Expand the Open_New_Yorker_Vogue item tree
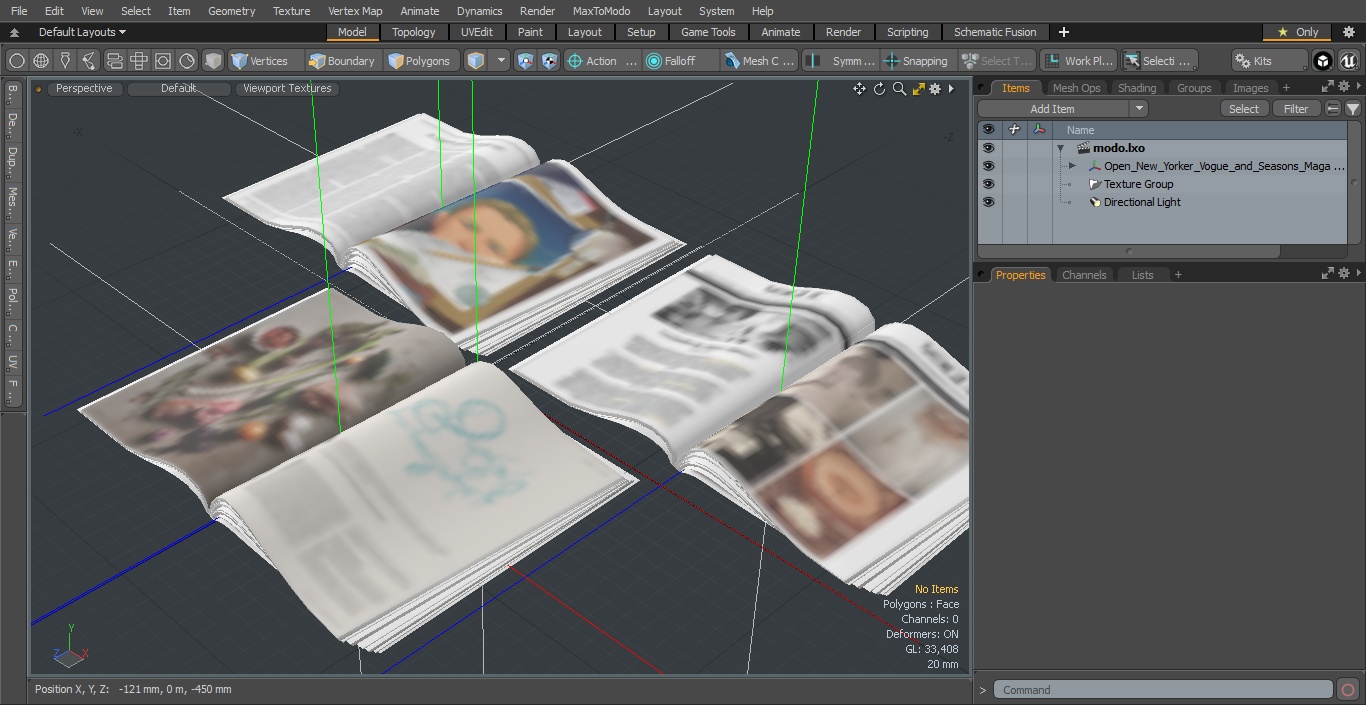1366x705 pixels. pyautogui.click(x=1072, y=166)
